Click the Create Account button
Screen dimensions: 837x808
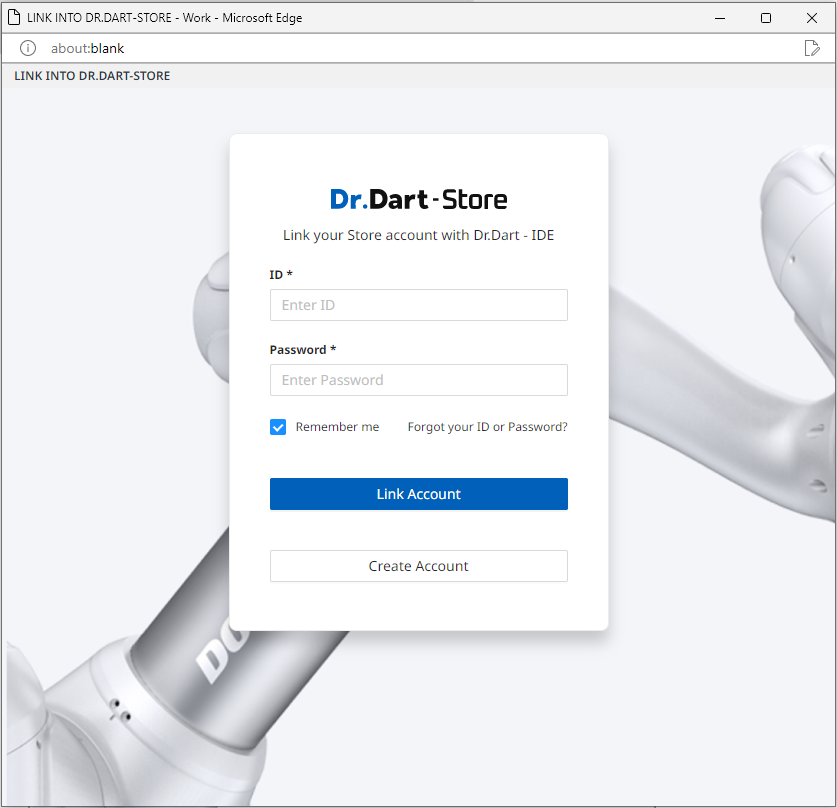click(x=418, y=566)
